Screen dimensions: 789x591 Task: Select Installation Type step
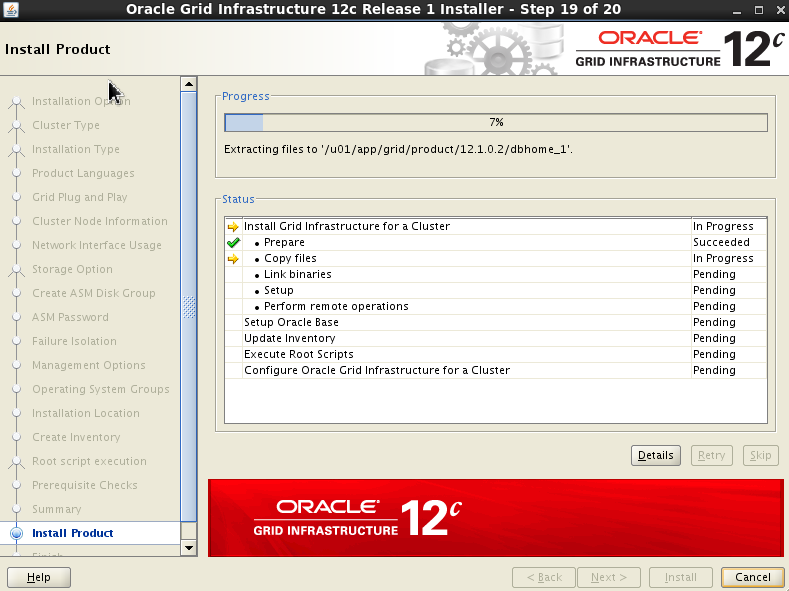pyautogui.click(x=76, y=149)
